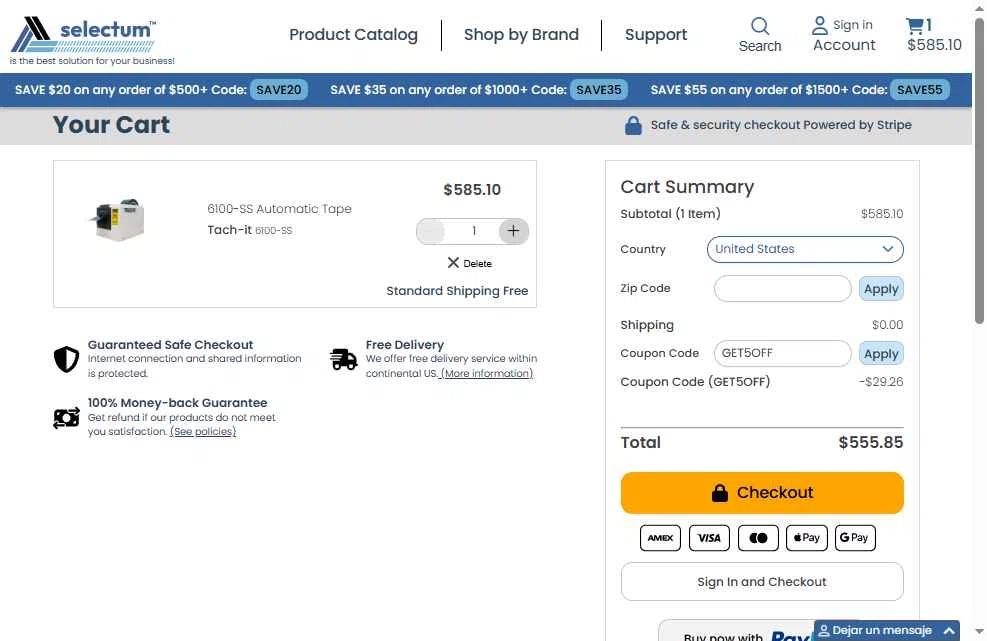Open the More information delivery link

(487, 373)
